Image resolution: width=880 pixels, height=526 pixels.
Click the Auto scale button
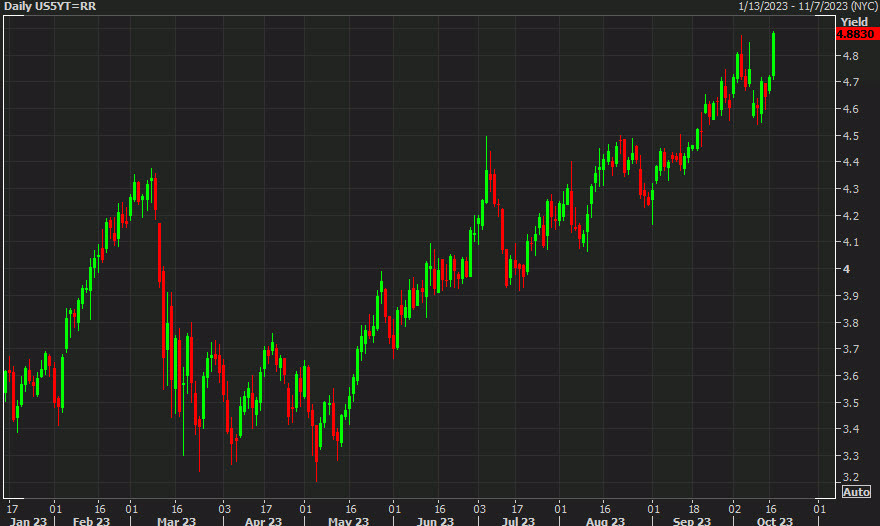[x=856, y=492]
